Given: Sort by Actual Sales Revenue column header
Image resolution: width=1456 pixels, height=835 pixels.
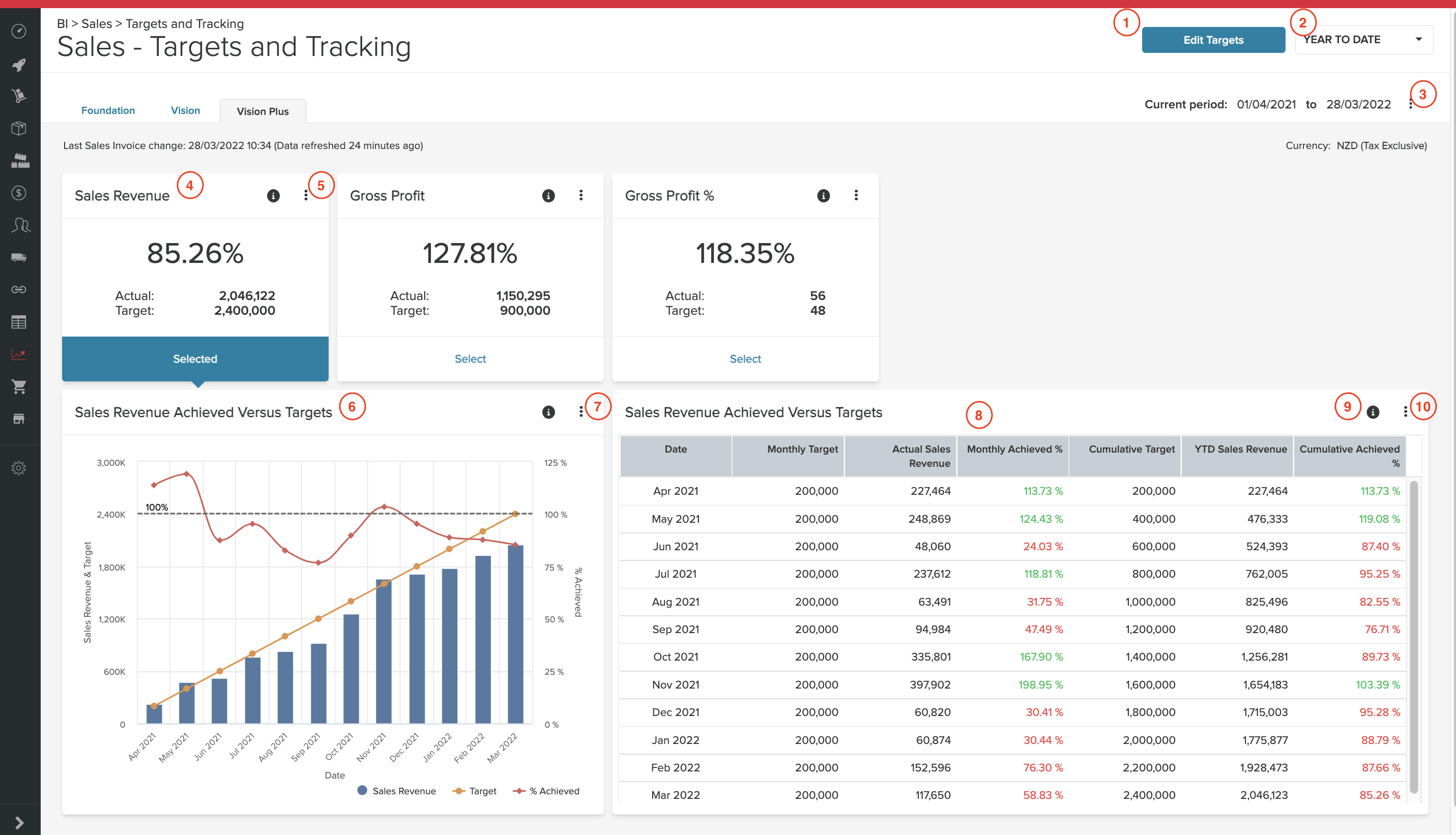Looking at the screenshot, I should click(x=900, y=456).
